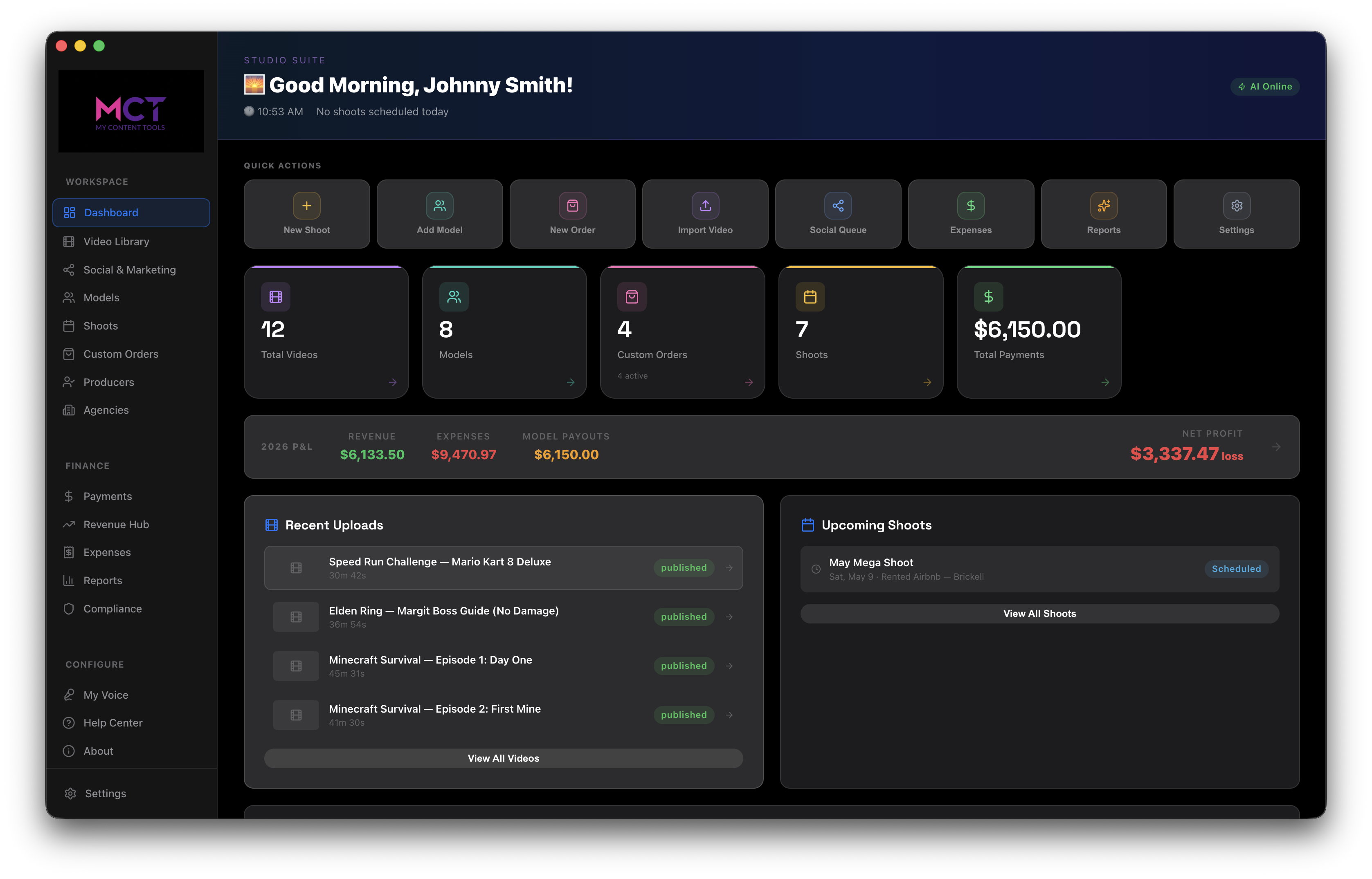Select the My Voice key icon
The height and width of the screenshot is (879, 1372).
click(69, 695)
